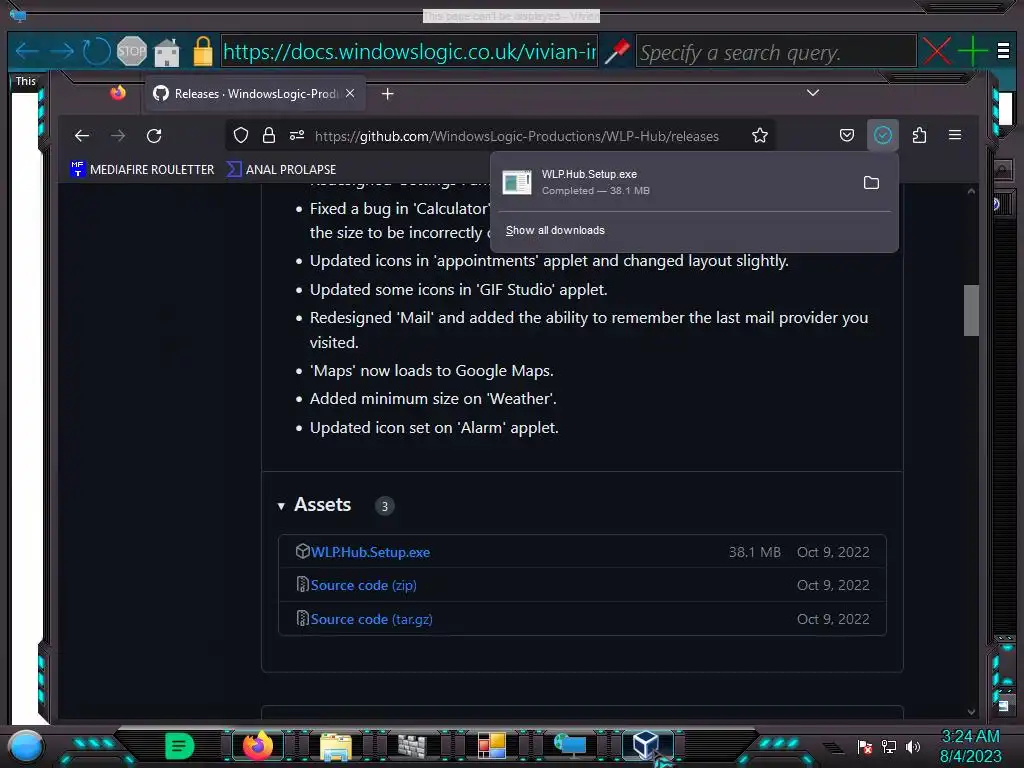Click the red pin icon
Viewport: 1024px width, 768px height.
pos(617,52)
